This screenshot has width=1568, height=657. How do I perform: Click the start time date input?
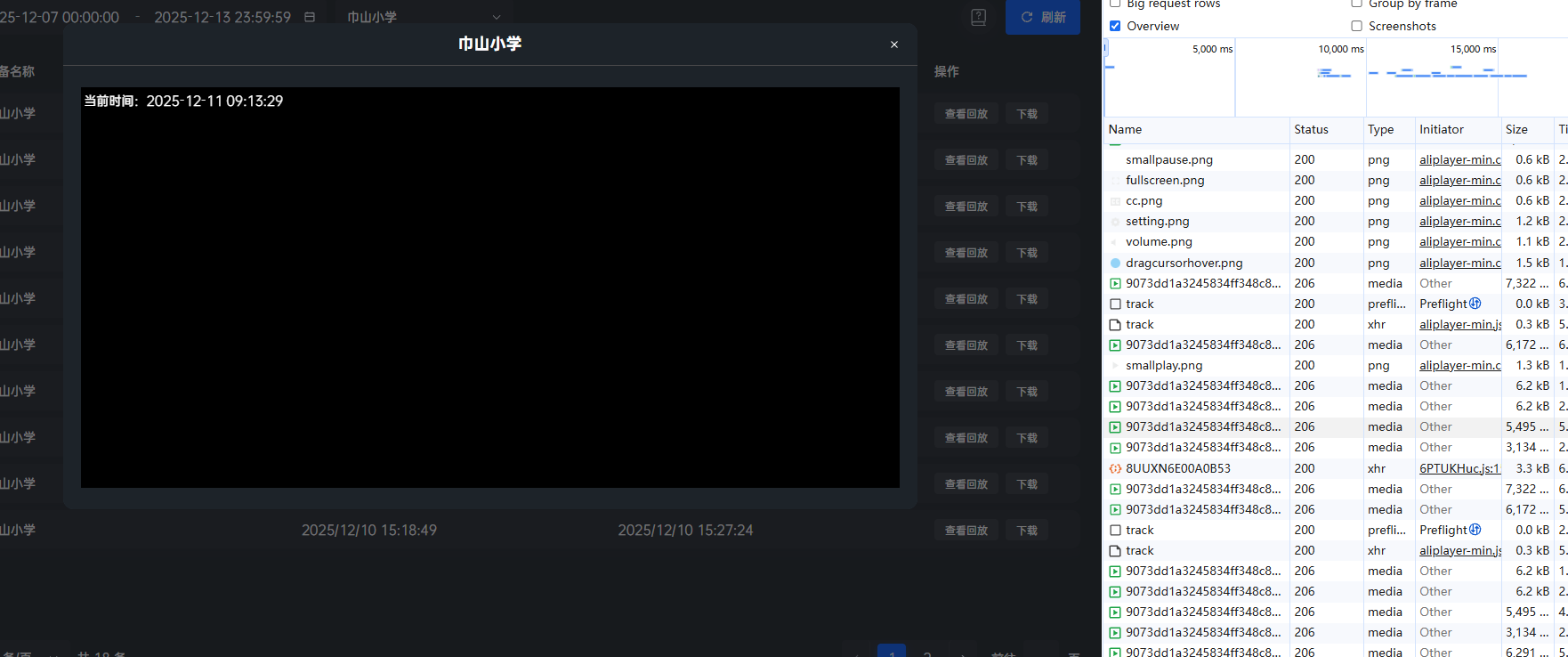coord(60,17)
